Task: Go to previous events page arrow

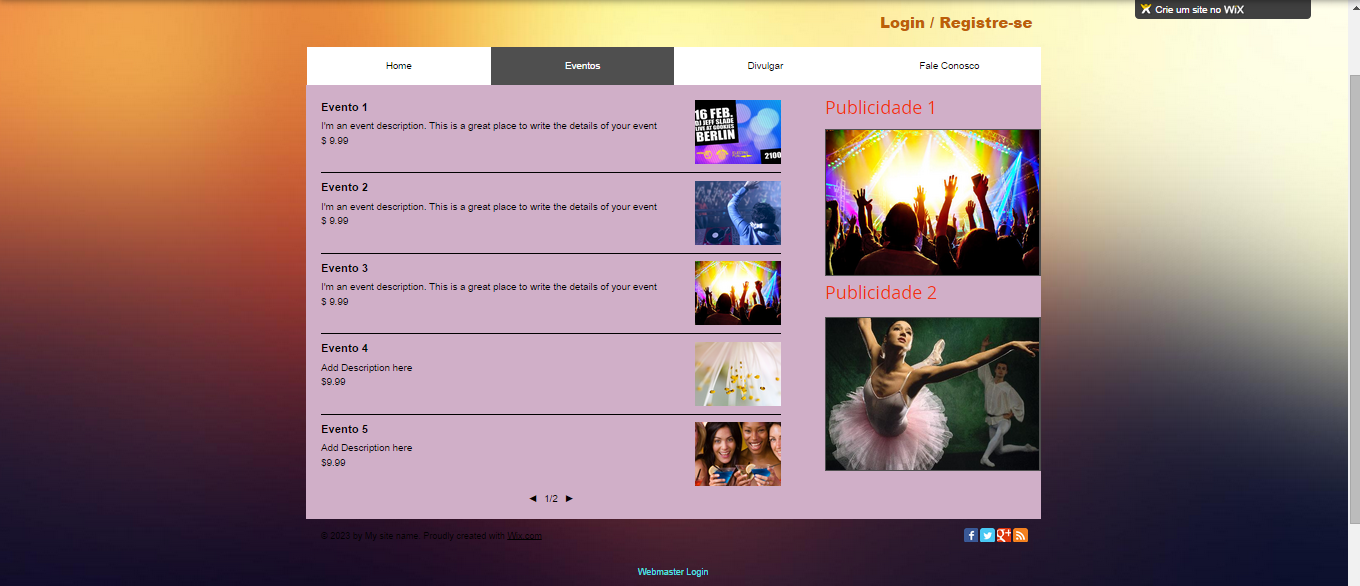Action: coord(533,498)
